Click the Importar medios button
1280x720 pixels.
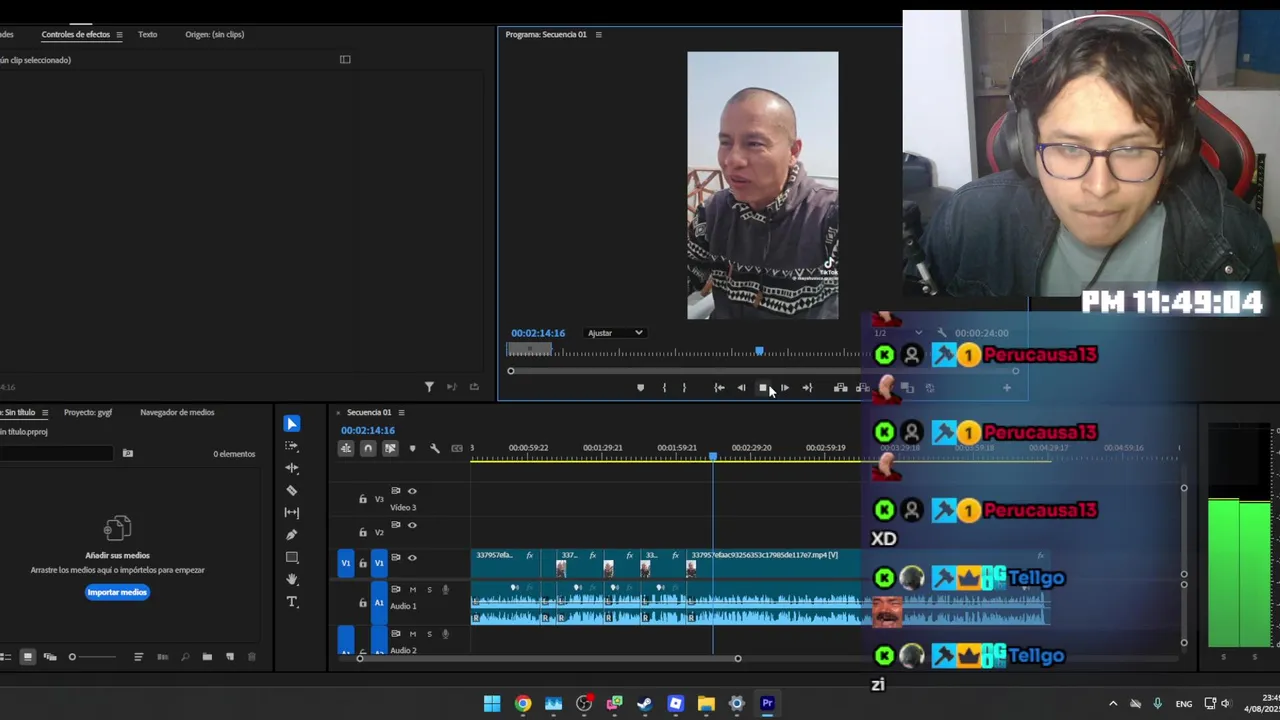pos(117,592)
